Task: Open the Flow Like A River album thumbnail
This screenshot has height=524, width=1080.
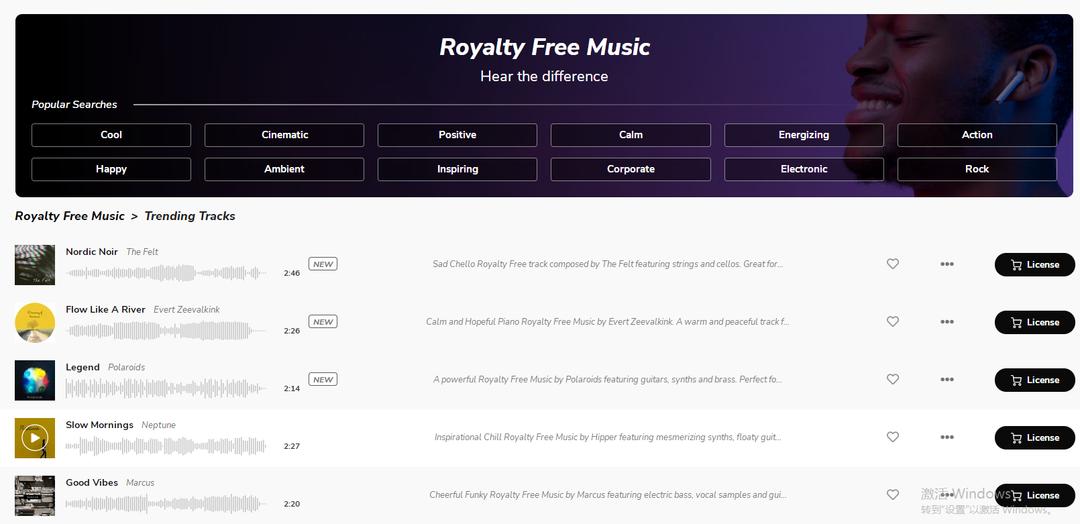Action: point(35,323)
